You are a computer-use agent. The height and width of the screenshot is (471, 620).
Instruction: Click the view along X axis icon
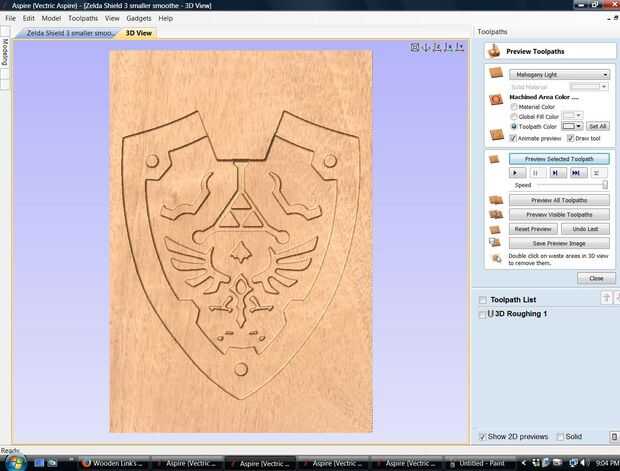(437, 47)
